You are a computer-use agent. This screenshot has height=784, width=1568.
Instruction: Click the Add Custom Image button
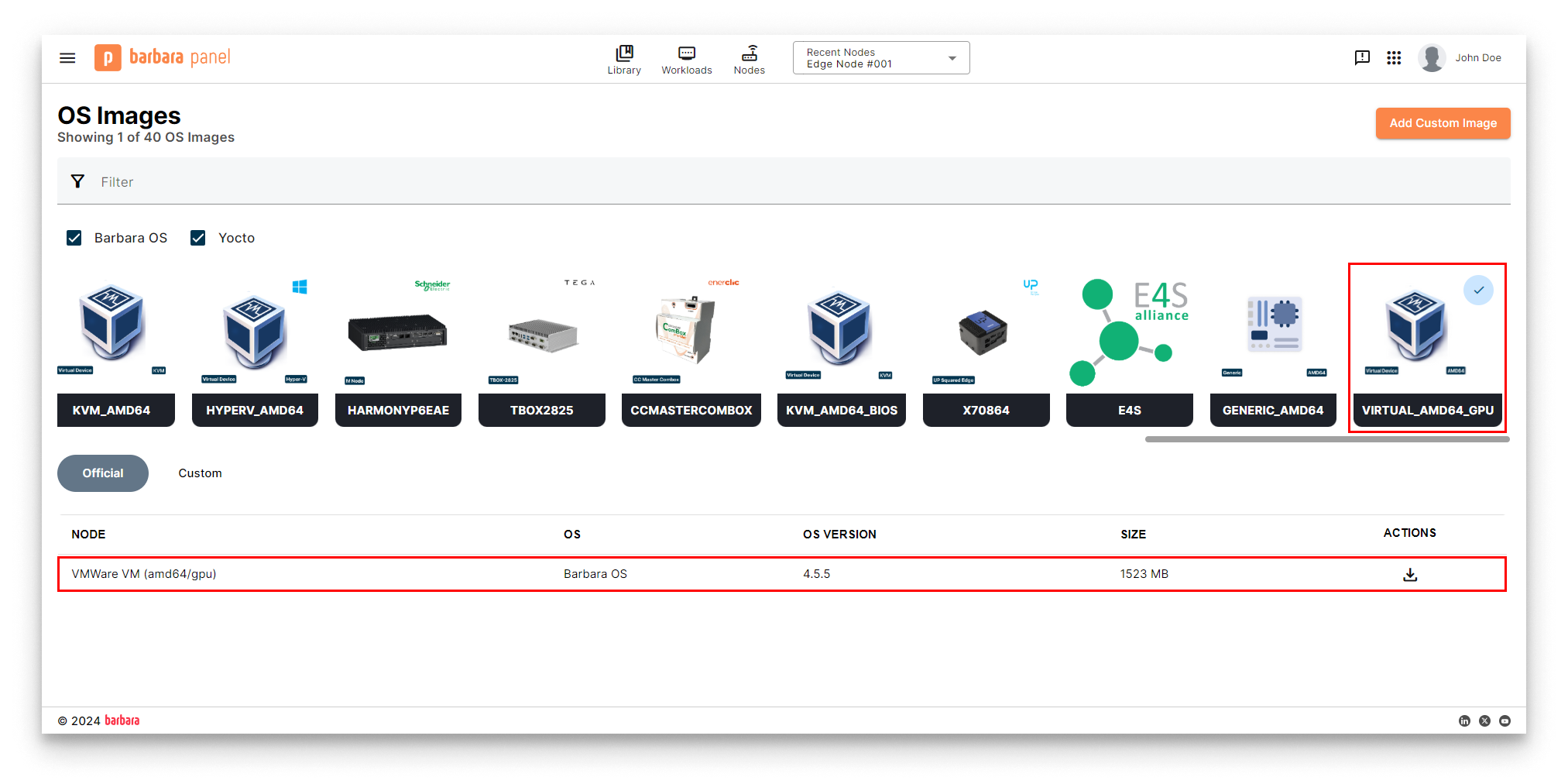point(1442,123)
